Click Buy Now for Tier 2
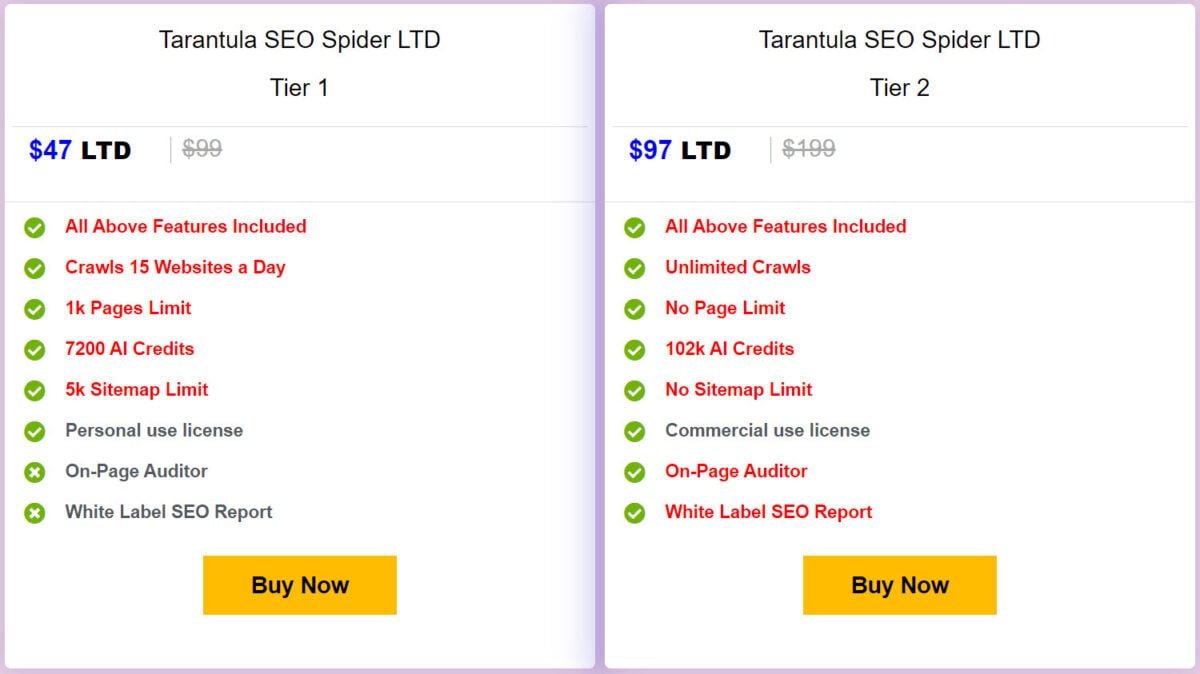Screen dimensions: 1200x674 [899, 586]
